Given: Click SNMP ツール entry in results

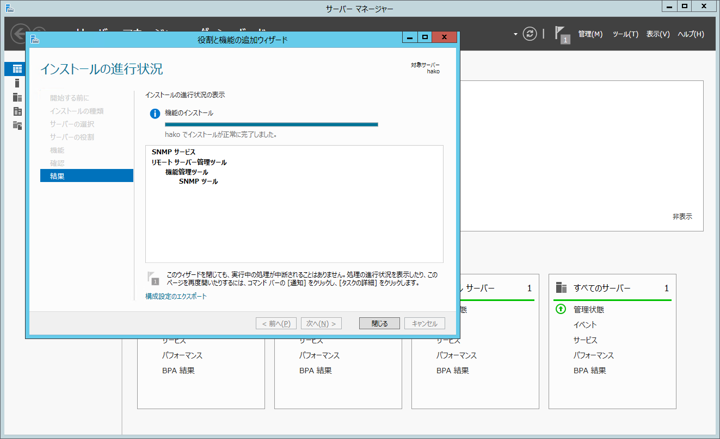Looking at the screenshot, I should (198, 181).
